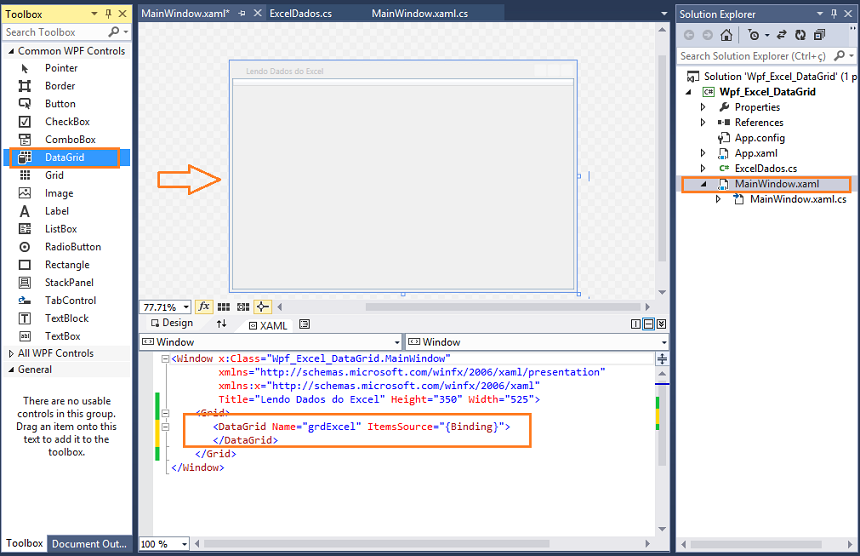This screenshot has width=860, height=556.
Task: Toggle snap to gridlines button
Action: tap(243, 307)
